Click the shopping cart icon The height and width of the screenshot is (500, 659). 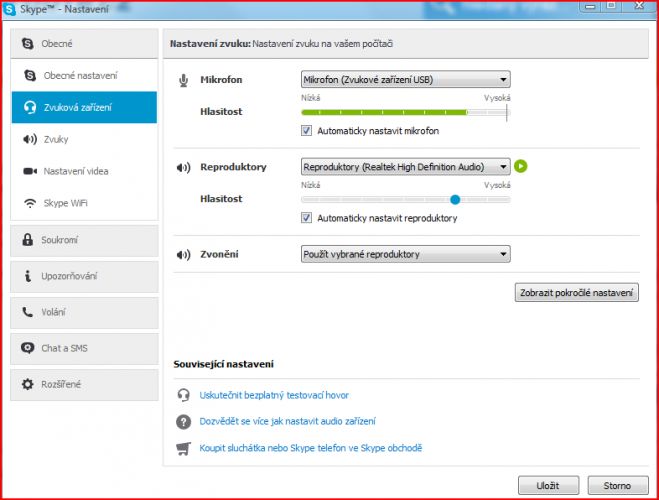(x=183, y=448)
